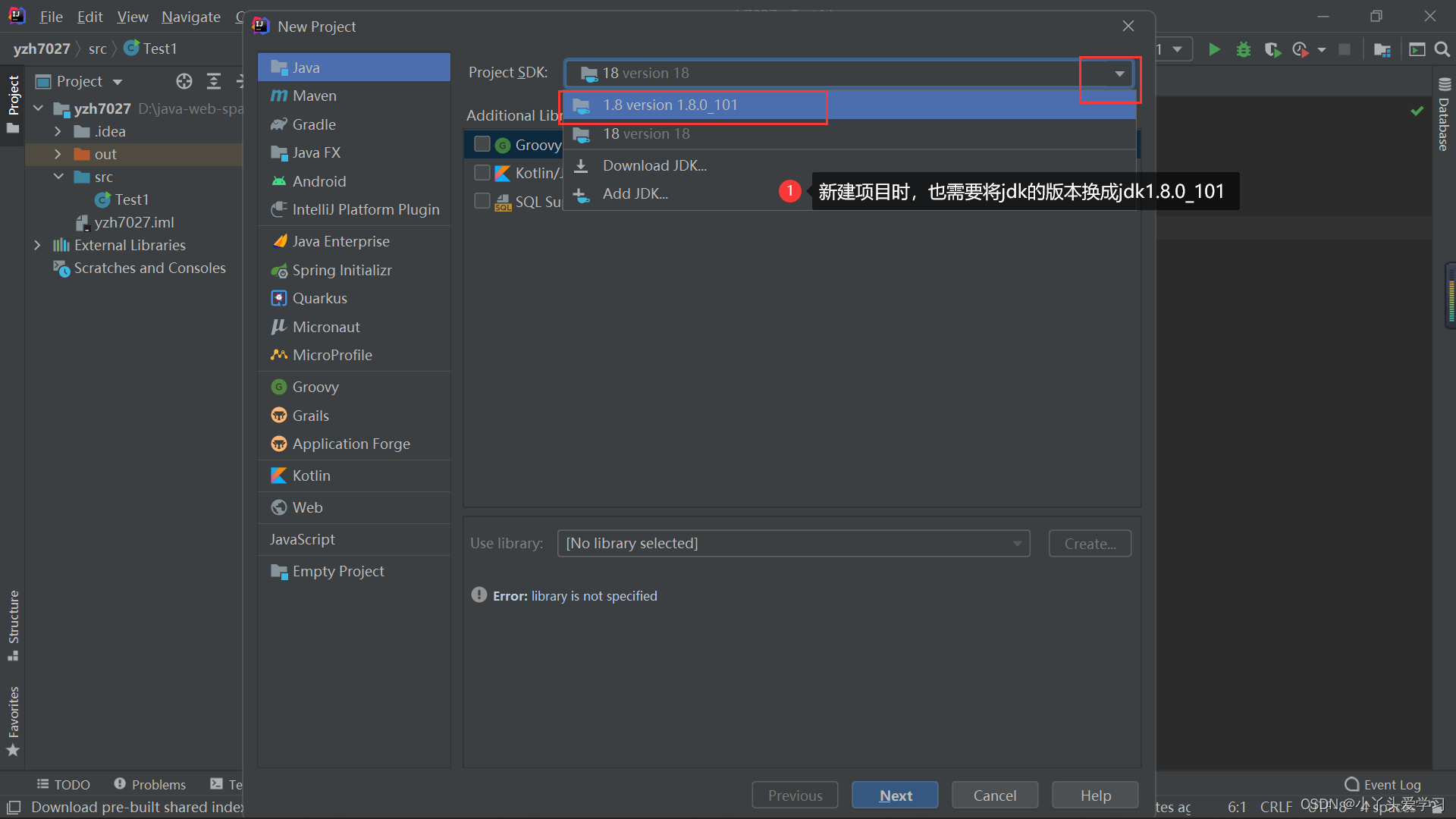Select Application Forge project type
Image resolution: width=1456 pixels, height=819 pixels.
coord(354,444)
